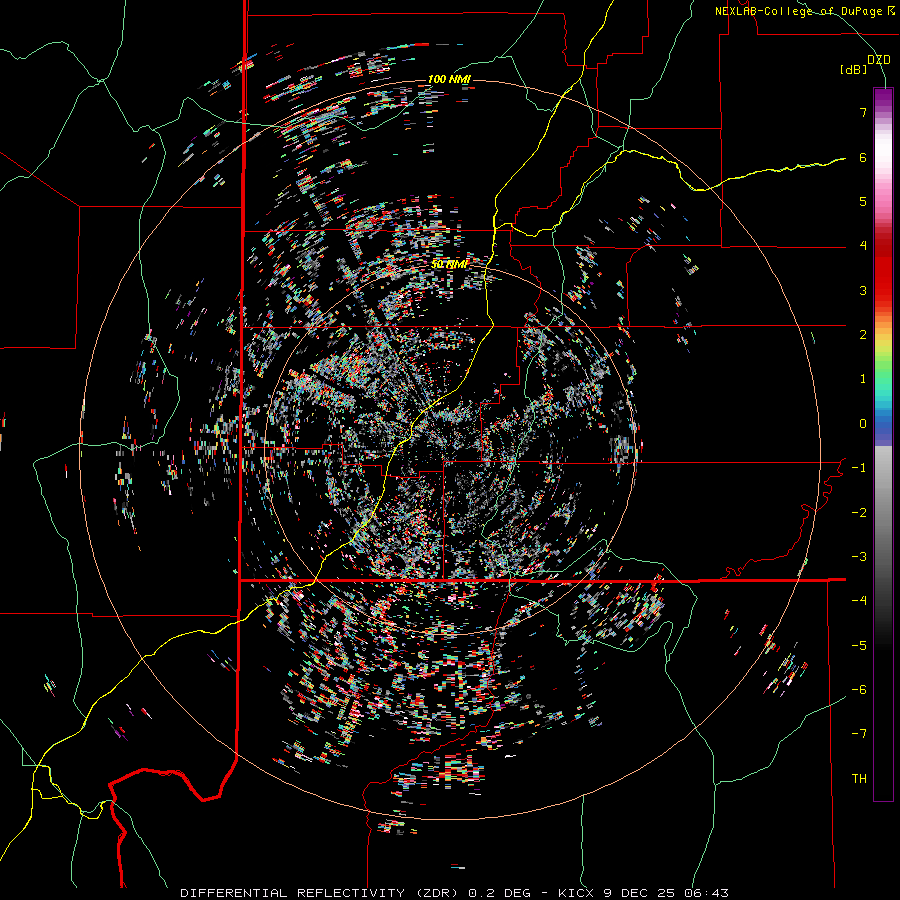Select the negative 1 scale label
900x900 pixels.
(859, 468)
